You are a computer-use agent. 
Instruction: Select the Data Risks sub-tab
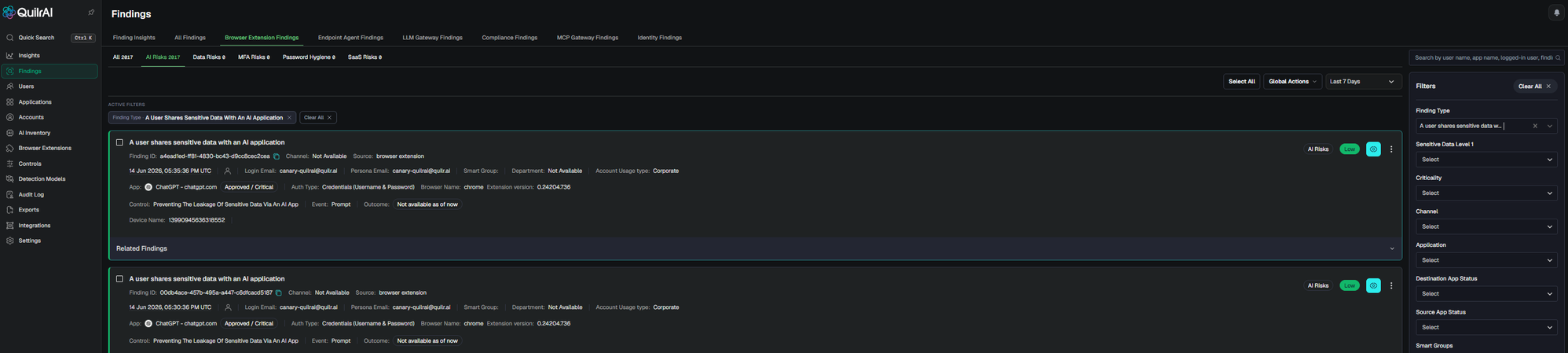click(x=209, y=57)
